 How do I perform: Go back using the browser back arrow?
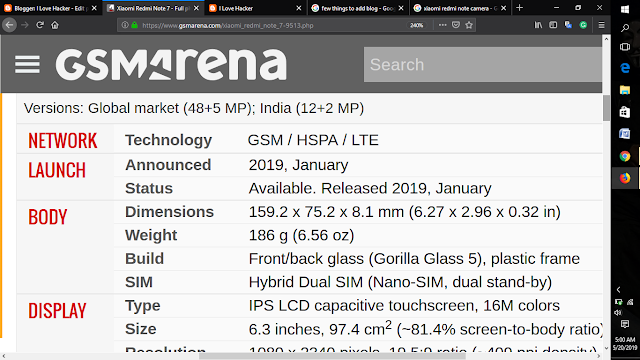9,25
